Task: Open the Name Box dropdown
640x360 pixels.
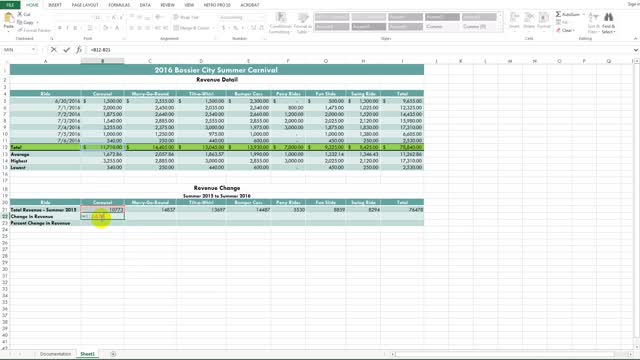Action: (x=33, y=50)
